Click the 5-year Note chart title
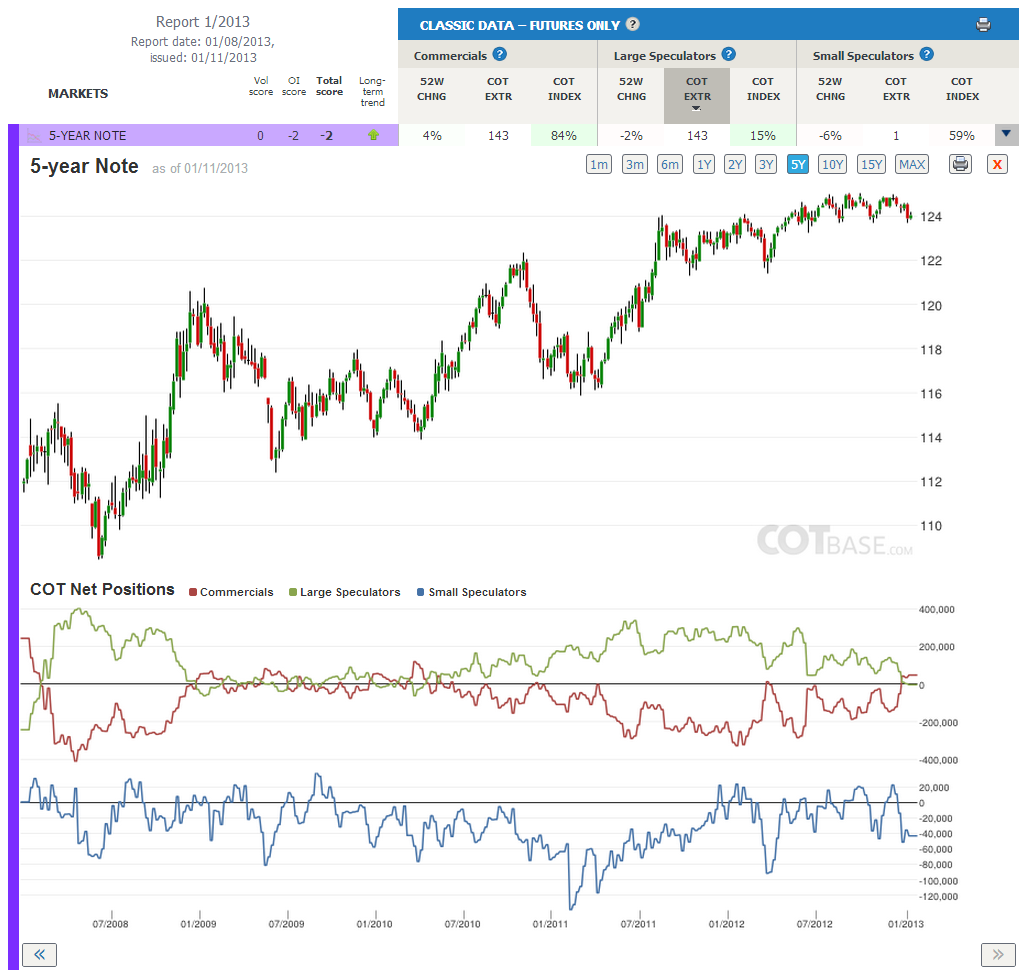1028x970 pixels. click(x=85, y=166)
